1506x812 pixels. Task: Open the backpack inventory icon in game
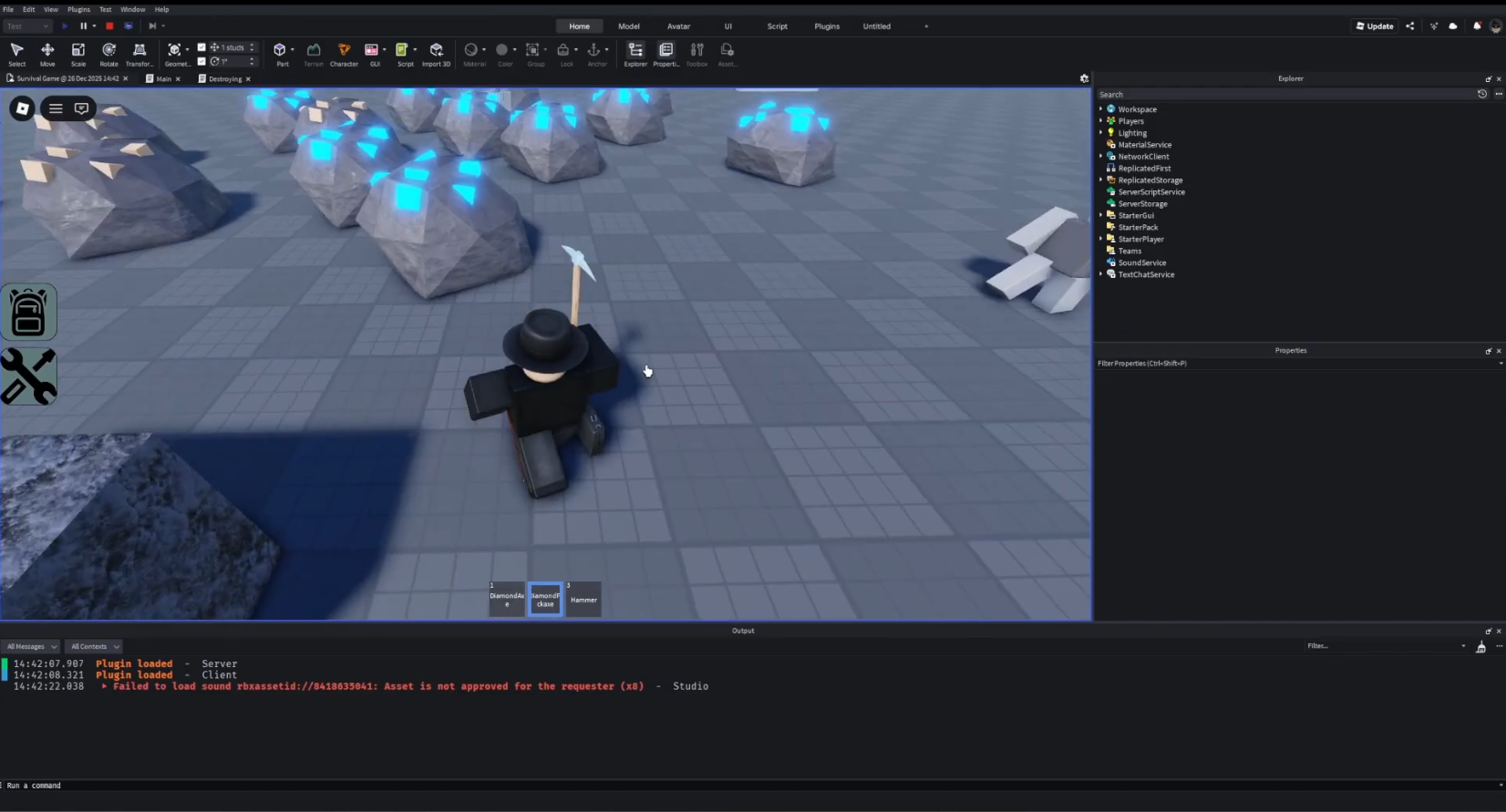[x=28, y=313]
